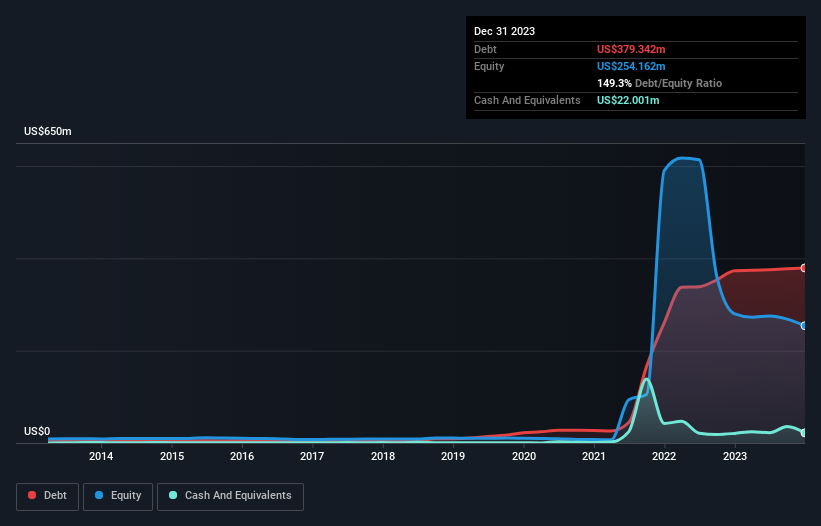This screenshot has width=821, height=526.
Task: Click the 2022 x-axis label
Action: [664, 456]
